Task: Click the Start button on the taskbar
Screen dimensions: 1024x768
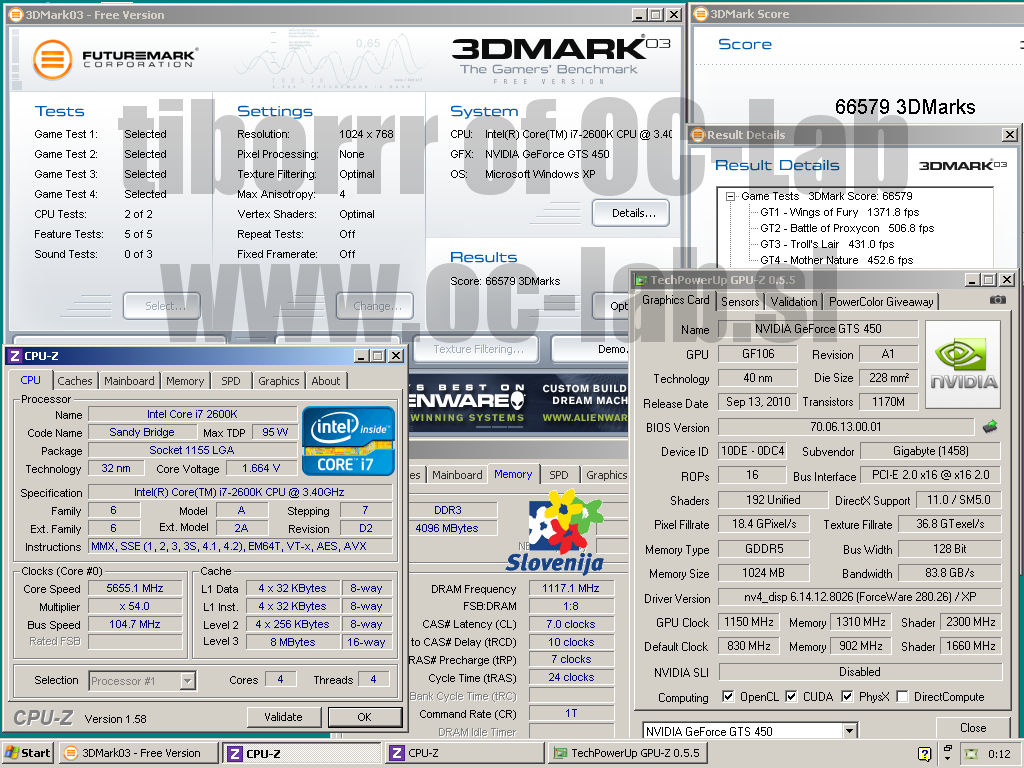Action: pyautogui.click(x=28, y=753)
